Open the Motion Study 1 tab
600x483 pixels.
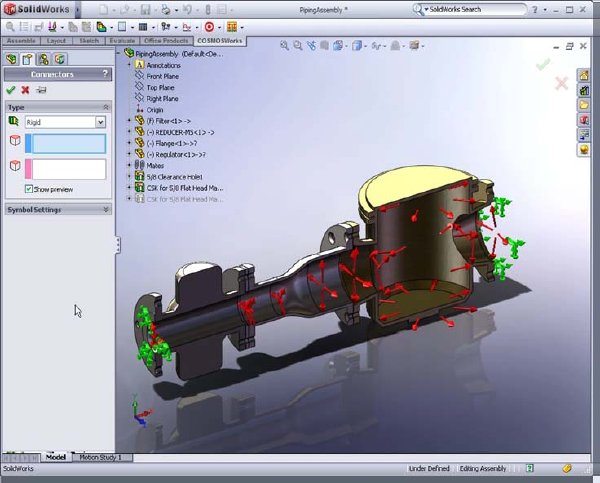[101, 457]
